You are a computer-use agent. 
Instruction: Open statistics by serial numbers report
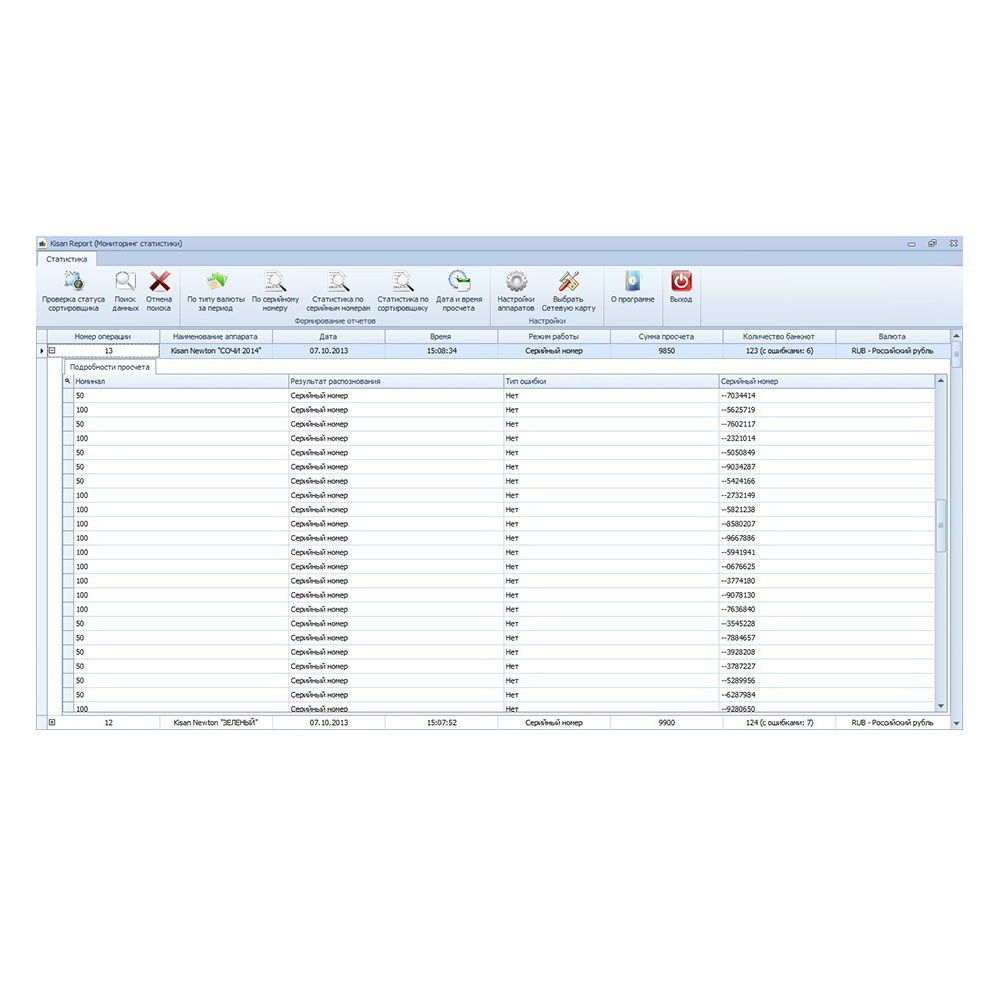tap(338, 281)
